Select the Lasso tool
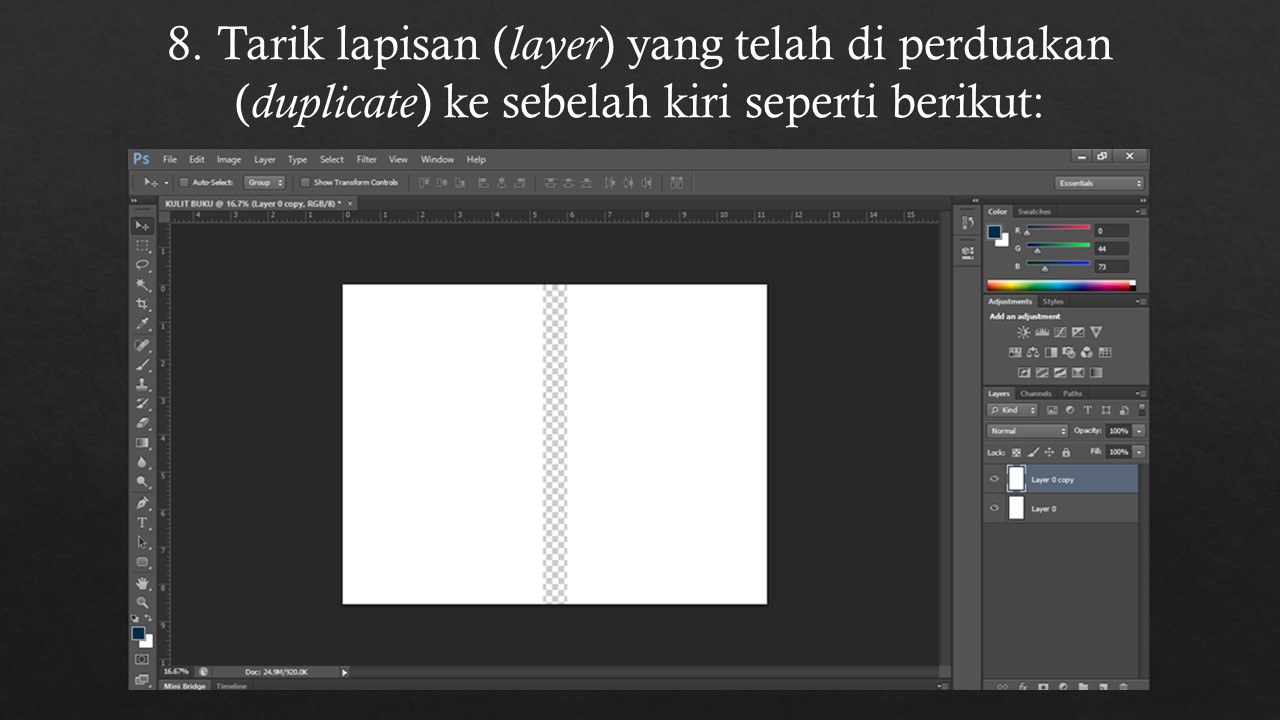The height and width of the screenshot is (720, 1280). pyautogui.click(x=143, y=265)
